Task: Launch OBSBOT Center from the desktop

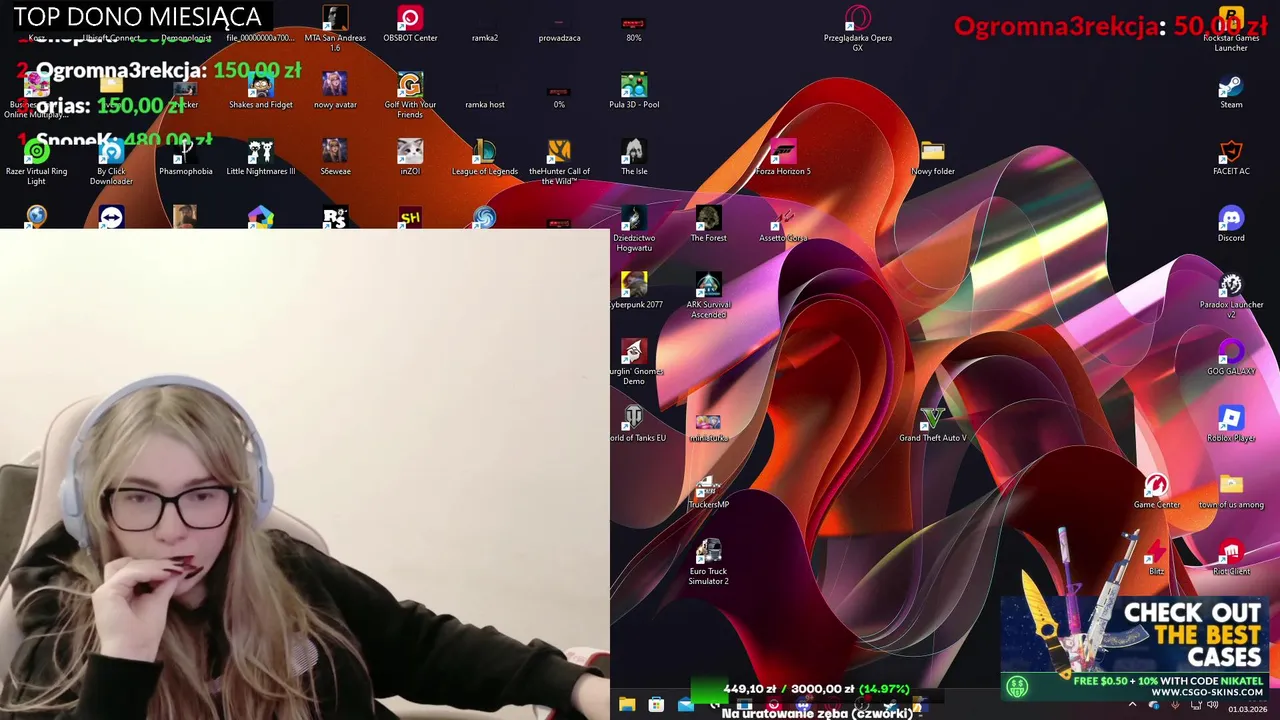Action: (x=410, y=24)
